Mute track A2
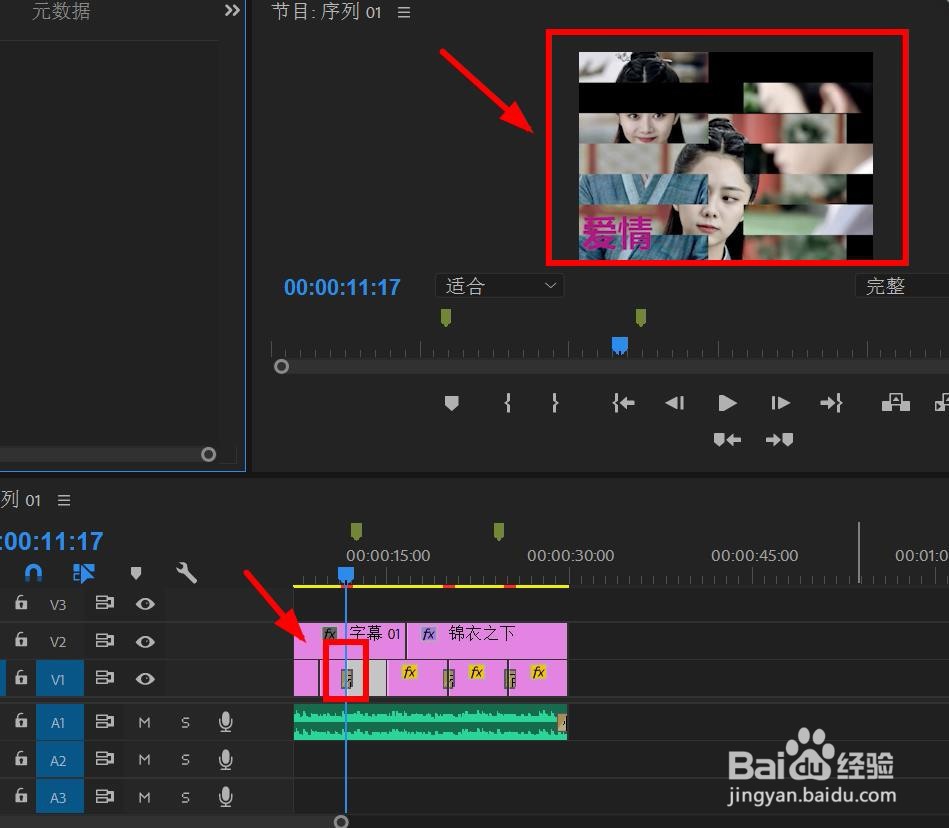949x828 pixels. [144, 760]
